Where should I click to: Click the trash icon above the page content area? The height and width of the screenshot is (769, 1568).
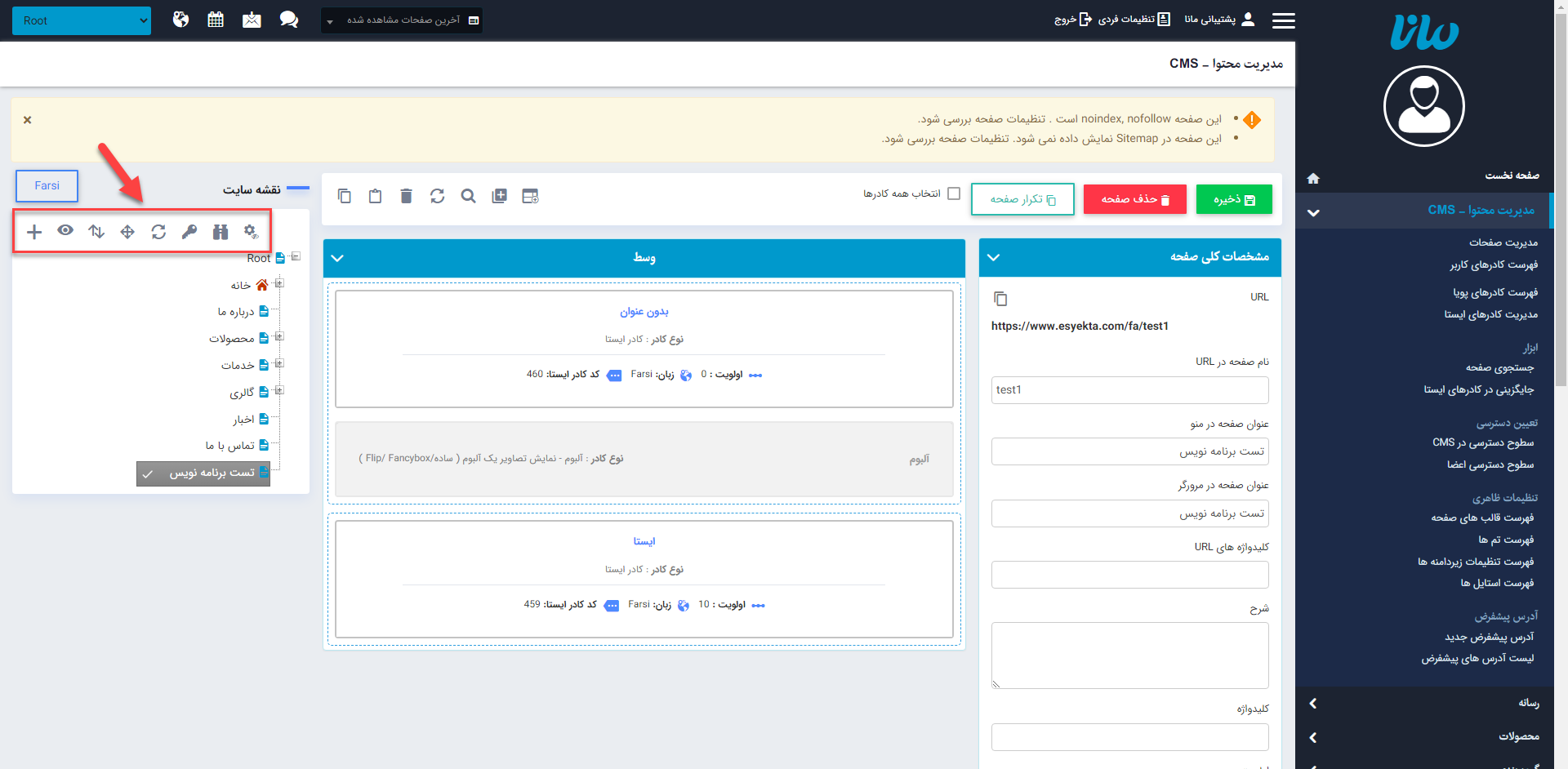pos(406,196)
